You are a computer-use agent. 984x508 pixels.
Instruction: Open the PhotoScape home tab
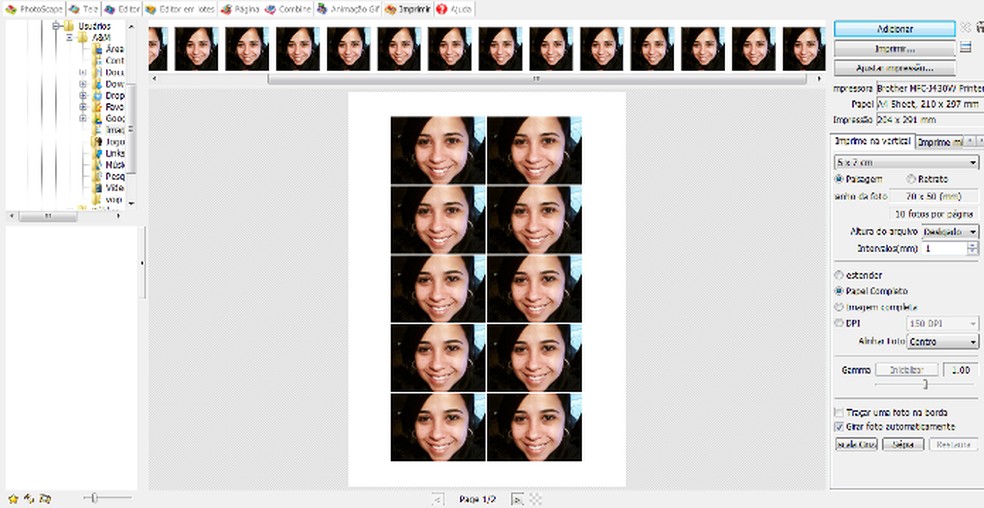point(33,9)
